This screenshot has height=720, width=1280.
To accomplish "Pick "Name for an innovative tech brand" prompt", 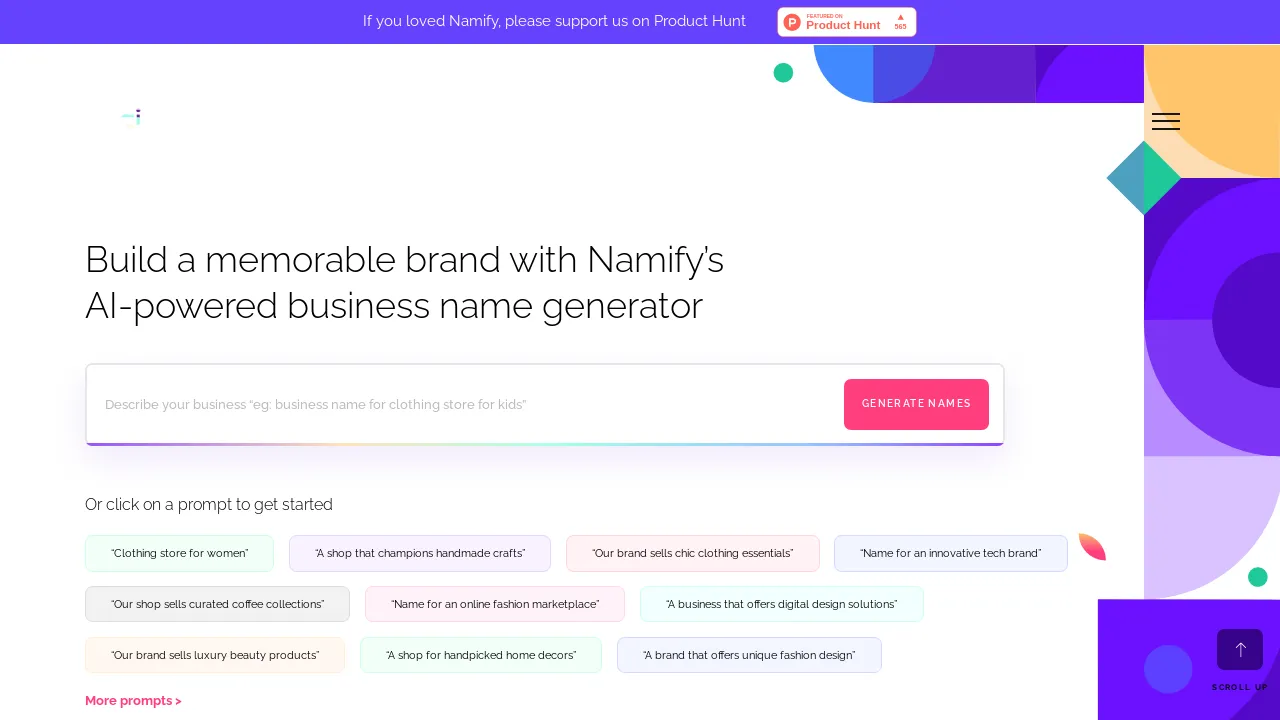I will click(951, 554).
